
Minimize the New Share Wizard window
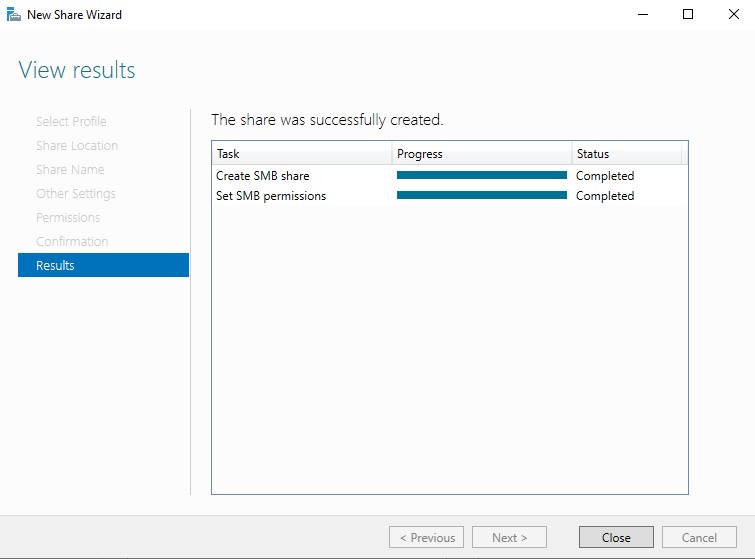click(x=643, y=15)
